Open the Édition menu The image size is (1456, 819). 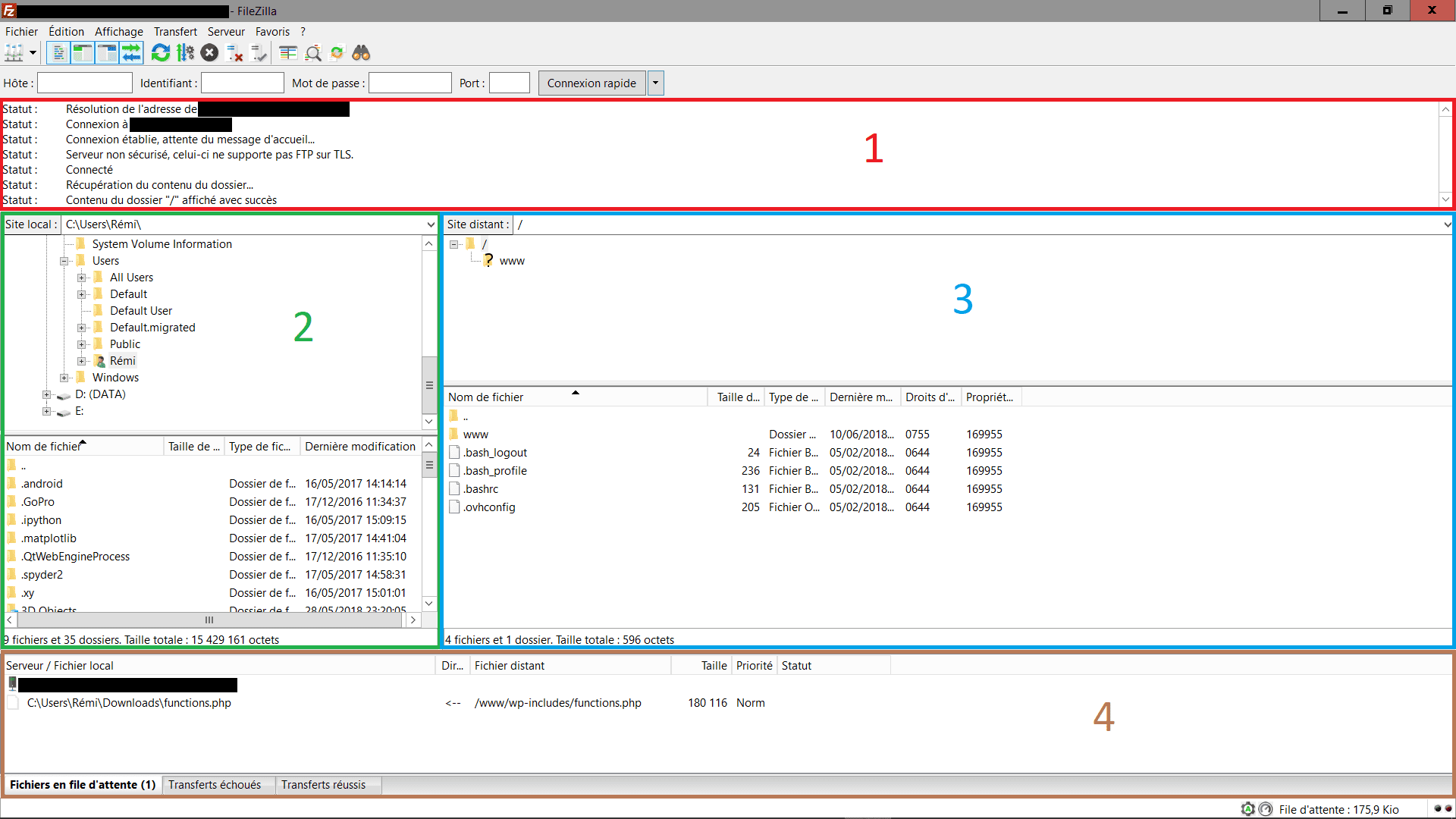coord(66,32)
